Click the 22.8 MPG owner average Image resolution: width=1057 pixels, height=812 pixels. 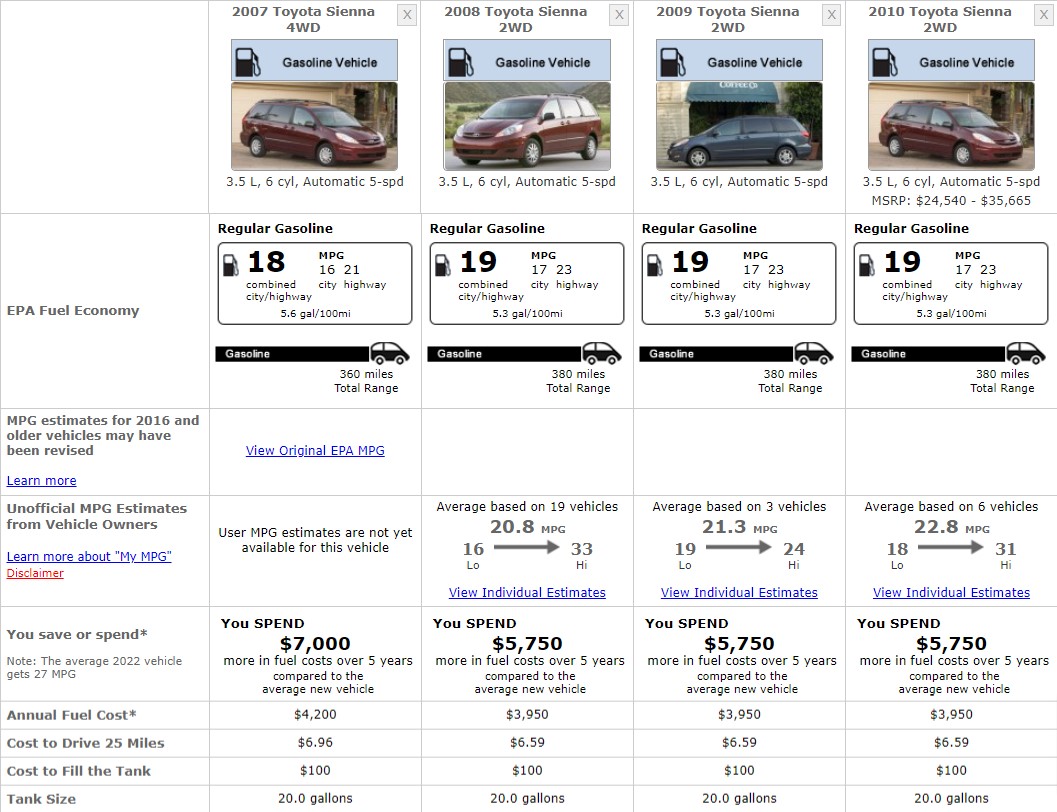[952, 526]
